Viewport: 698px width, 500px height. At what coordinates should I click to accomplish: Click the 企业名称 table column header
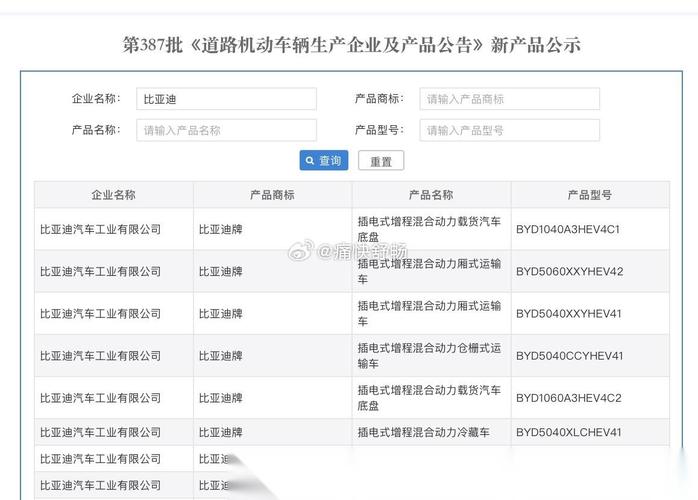114,195
